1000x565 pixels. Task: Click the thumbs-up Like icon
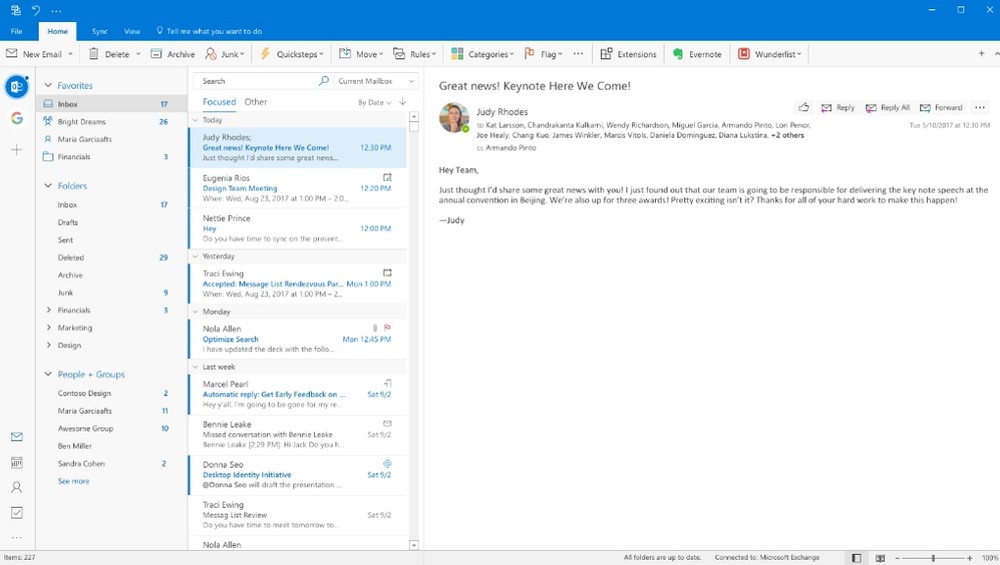804,107
